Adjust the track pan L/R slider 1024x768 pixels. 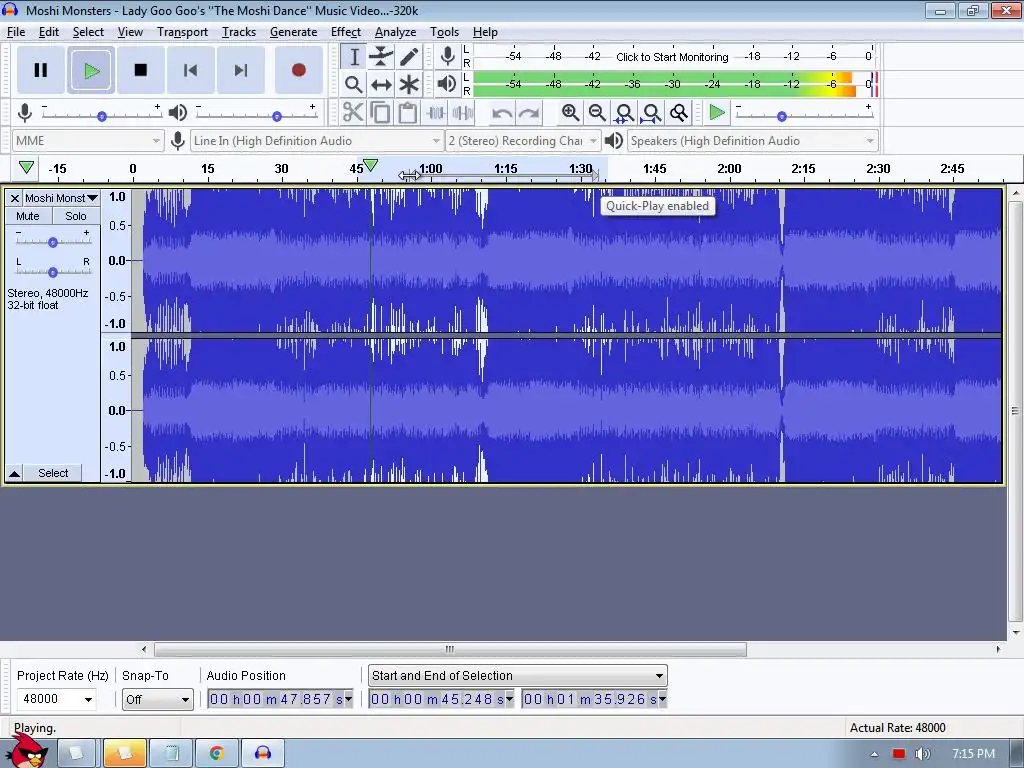pos(53,272)
